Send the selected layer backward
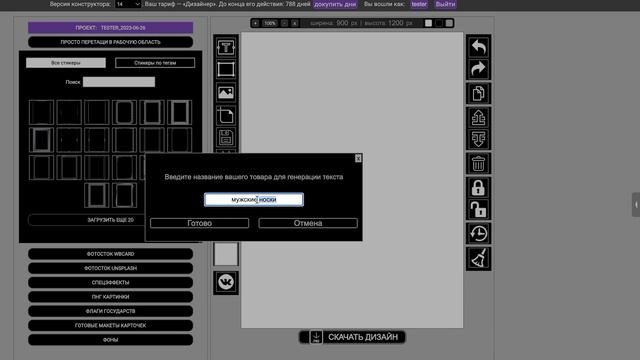Screen dimensions: 640x360 (x=478, y=139)
